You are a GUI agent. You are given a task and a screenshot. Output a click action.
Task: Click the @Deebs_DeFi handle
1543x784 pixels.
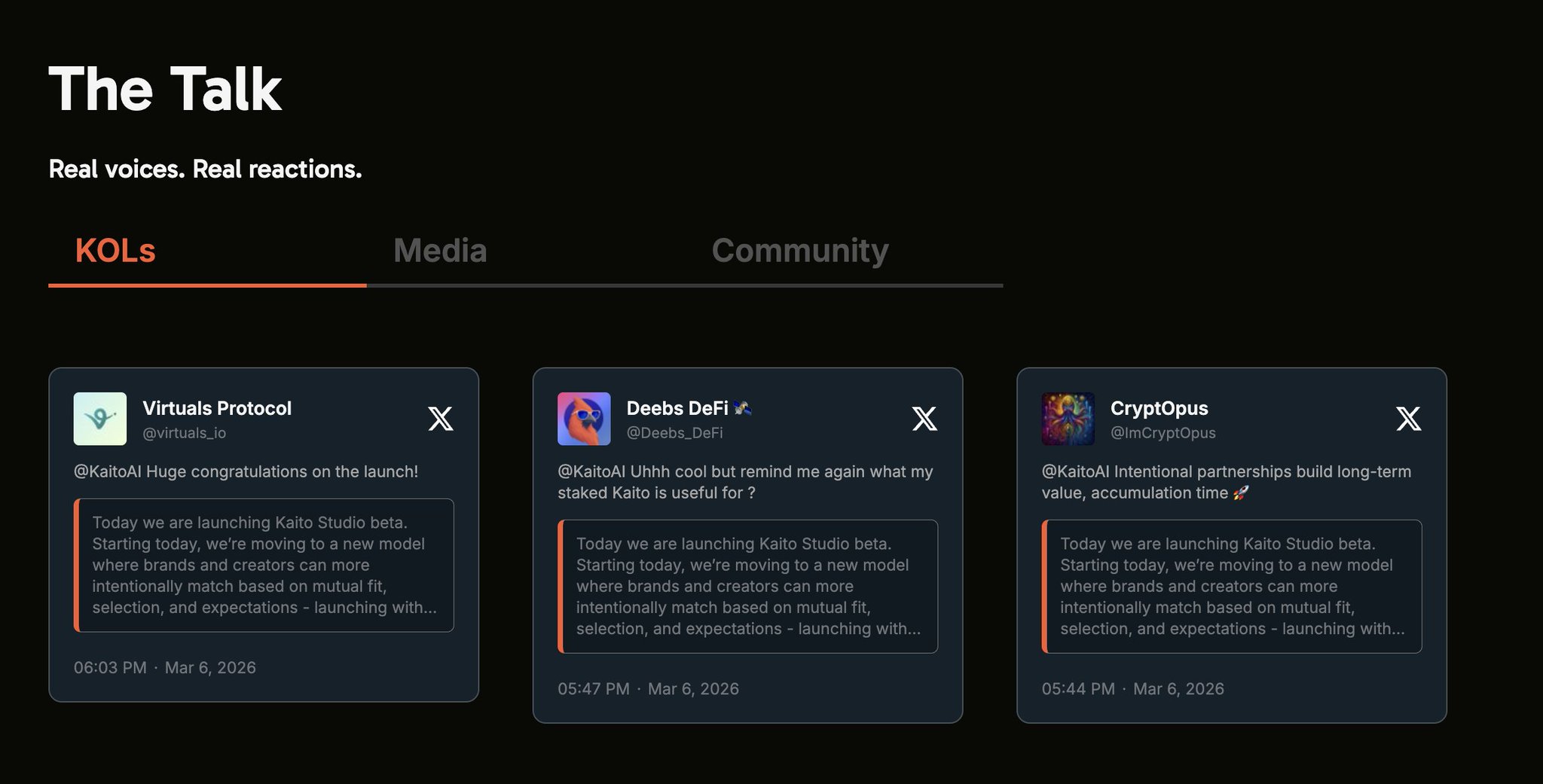pyautogui.click(x=675, y=433)
